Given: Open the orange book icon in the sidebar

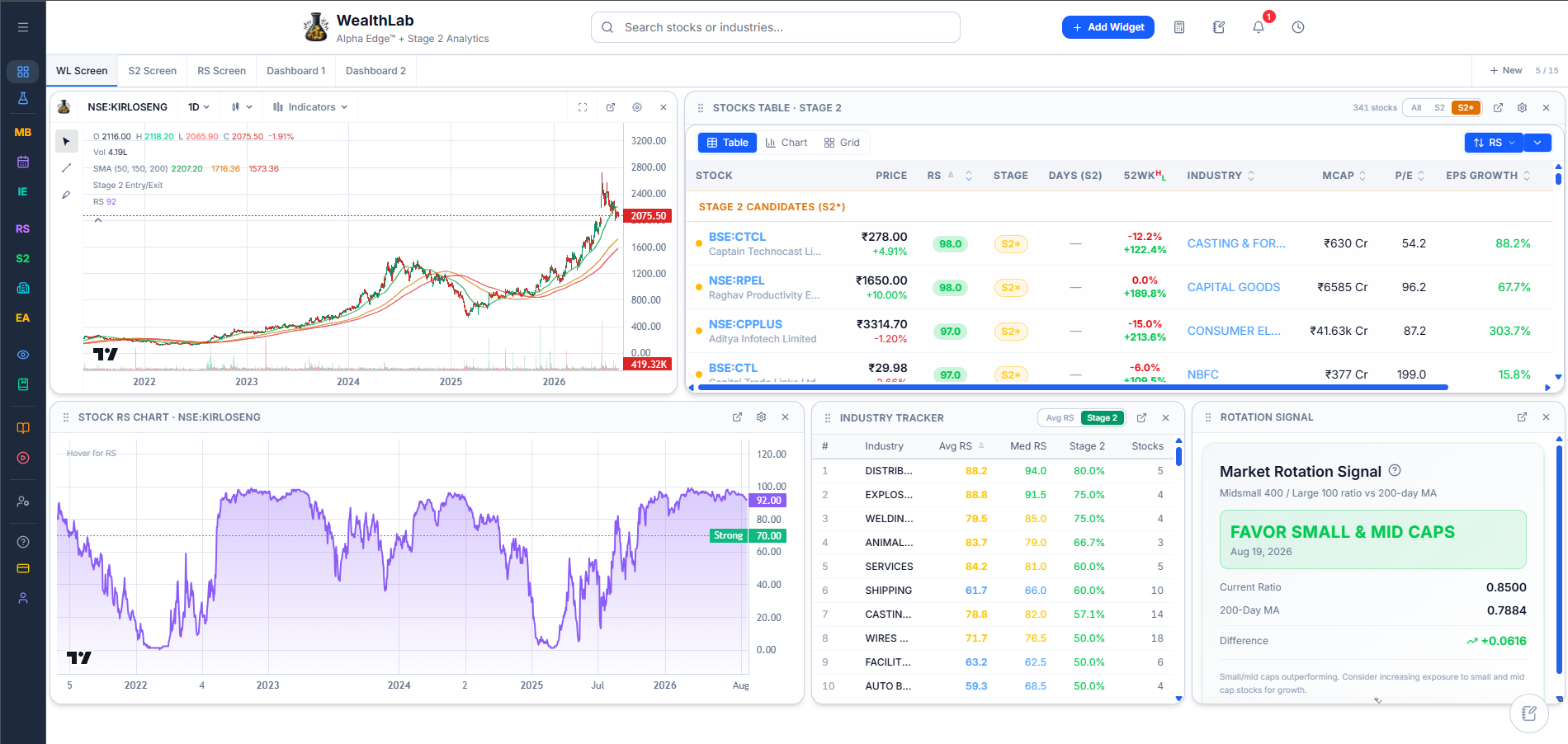Looking at the screenshot, I should (23, 428).
